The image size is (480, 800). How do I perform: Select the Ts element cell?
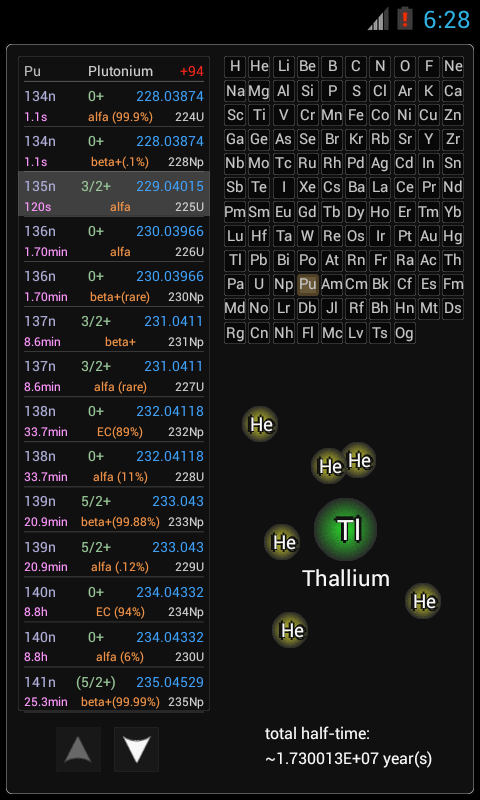pyautogui.click(x=380, y=333)
